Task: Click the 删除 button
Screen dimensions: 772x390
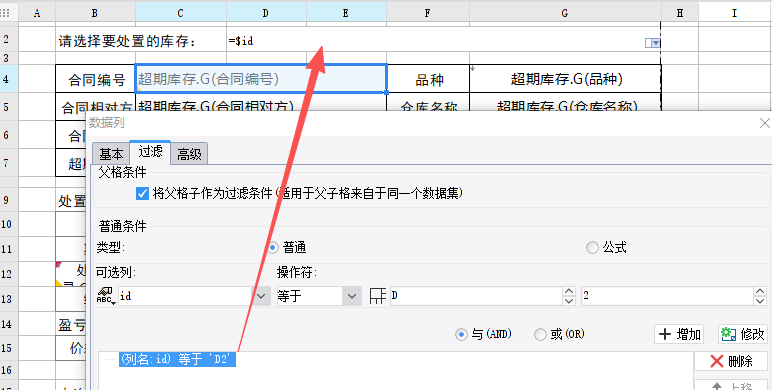Action: click(x=731, y=361)
